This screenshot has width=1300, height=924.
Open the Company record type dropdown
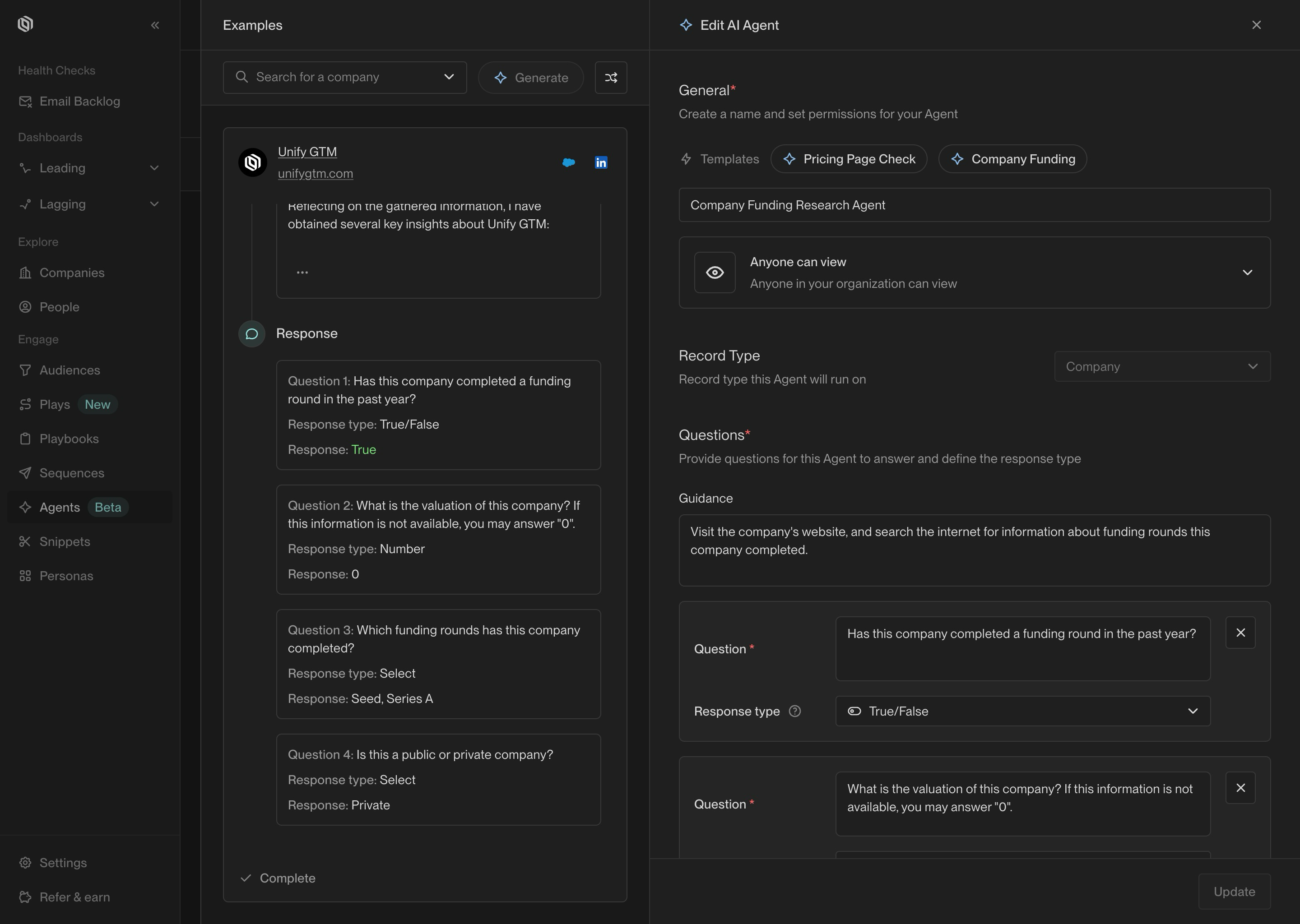pos(1162,366)
